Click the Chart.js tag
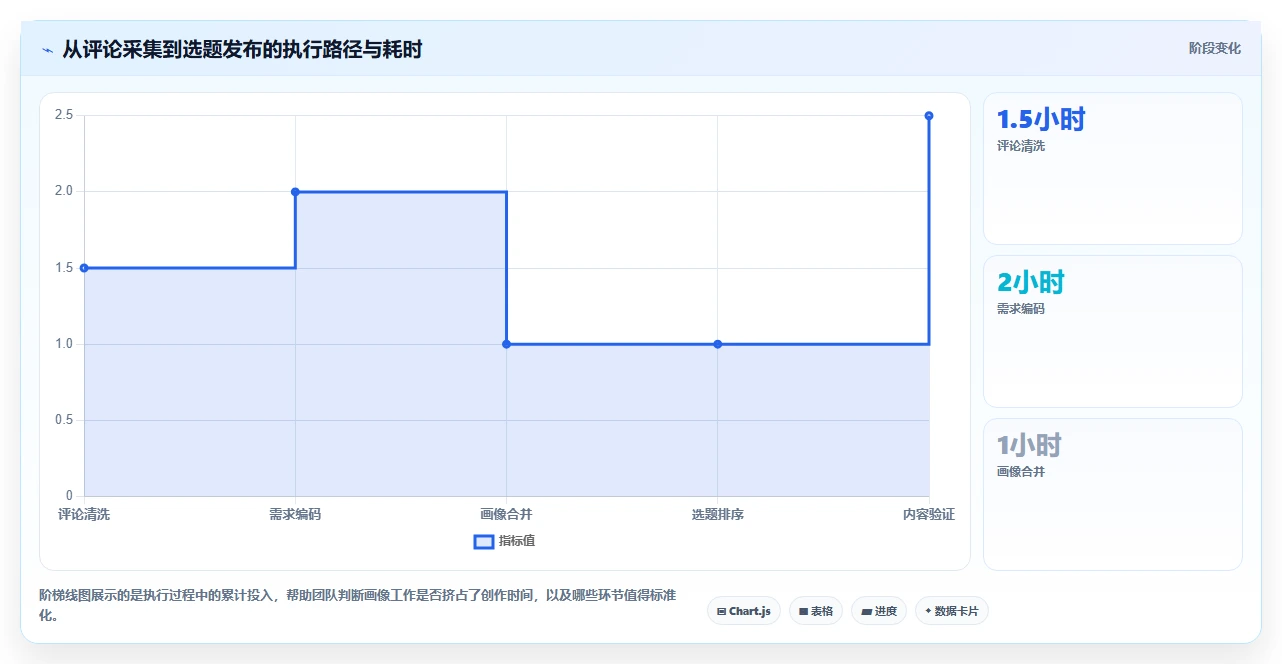 click(x=744, y=611)
